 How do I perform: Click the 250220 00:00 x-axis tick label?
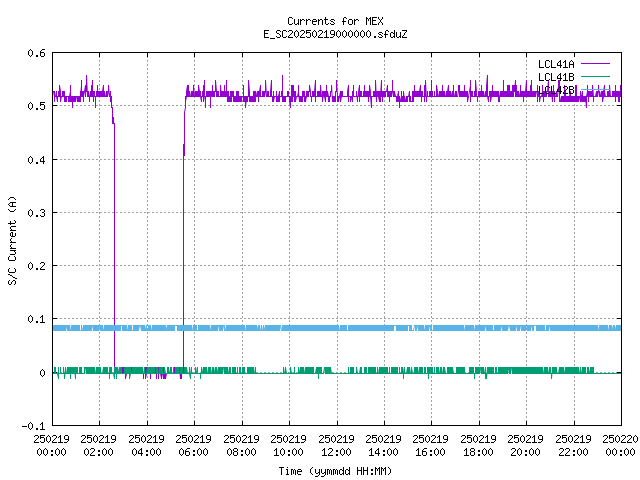click(x=620, y=446)
